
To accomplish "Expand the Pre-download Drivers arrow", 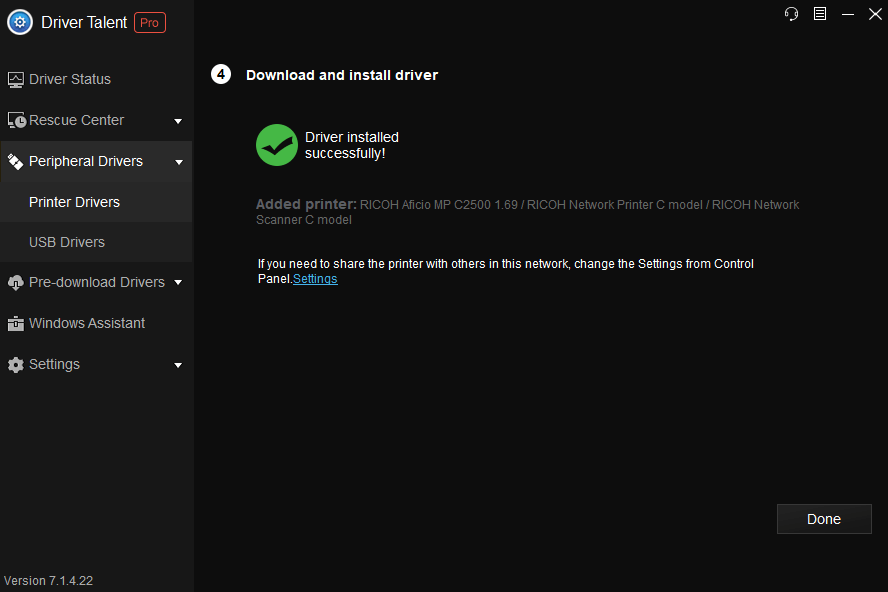I will (178, 282).
